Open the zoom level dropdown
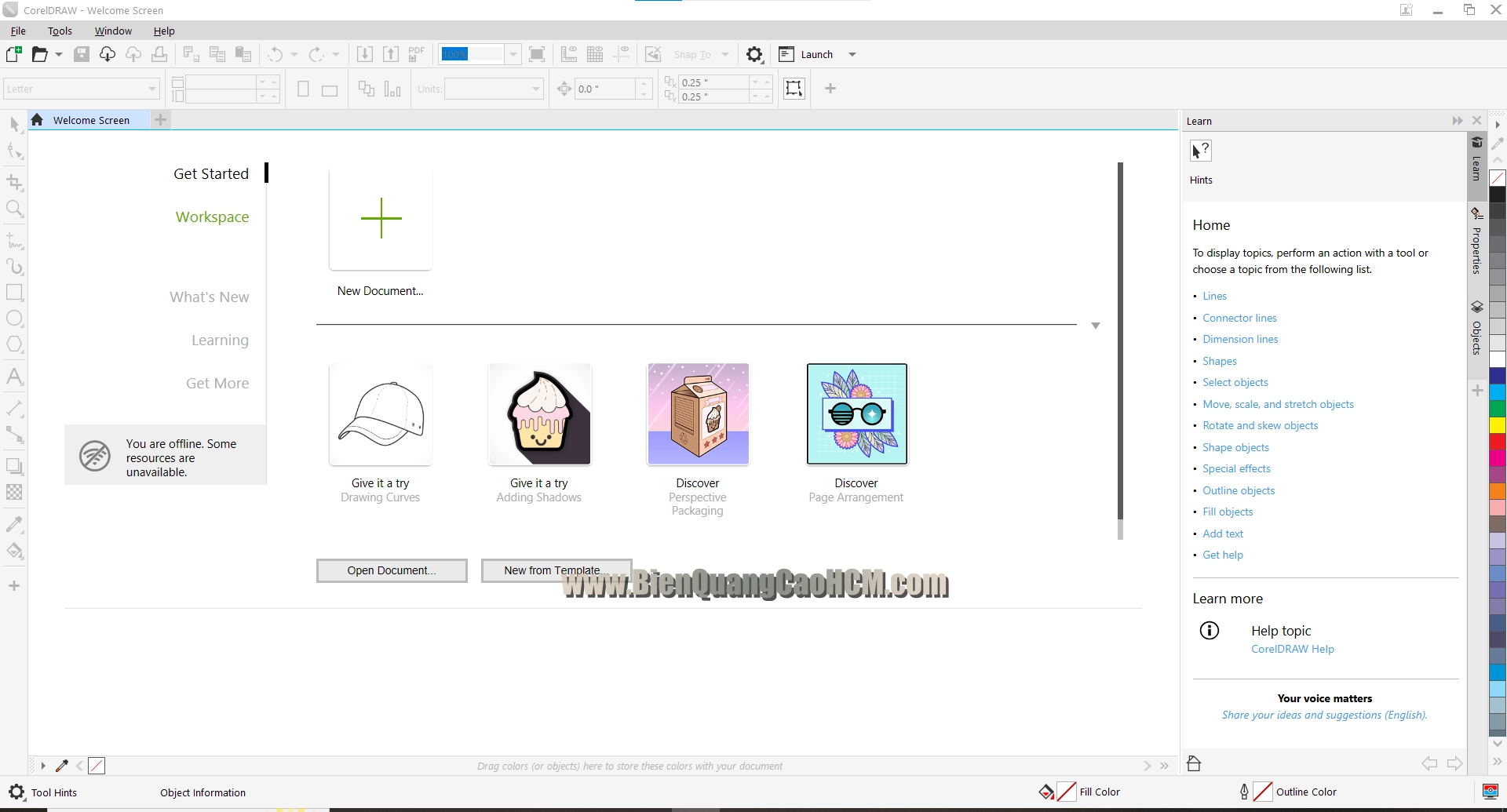This screenshot has height=812, width=1507. tap(513, 54)
